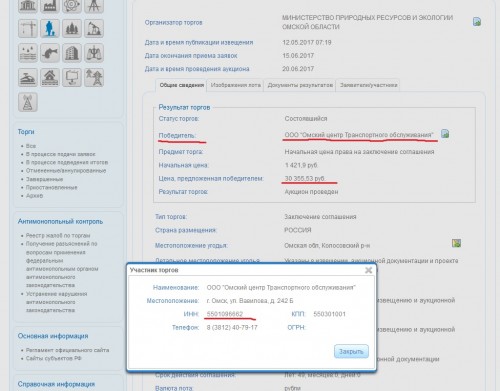Select the multi-storey building category icon
The height and width of the screenshot is (391, 500).
pos(72,53)
